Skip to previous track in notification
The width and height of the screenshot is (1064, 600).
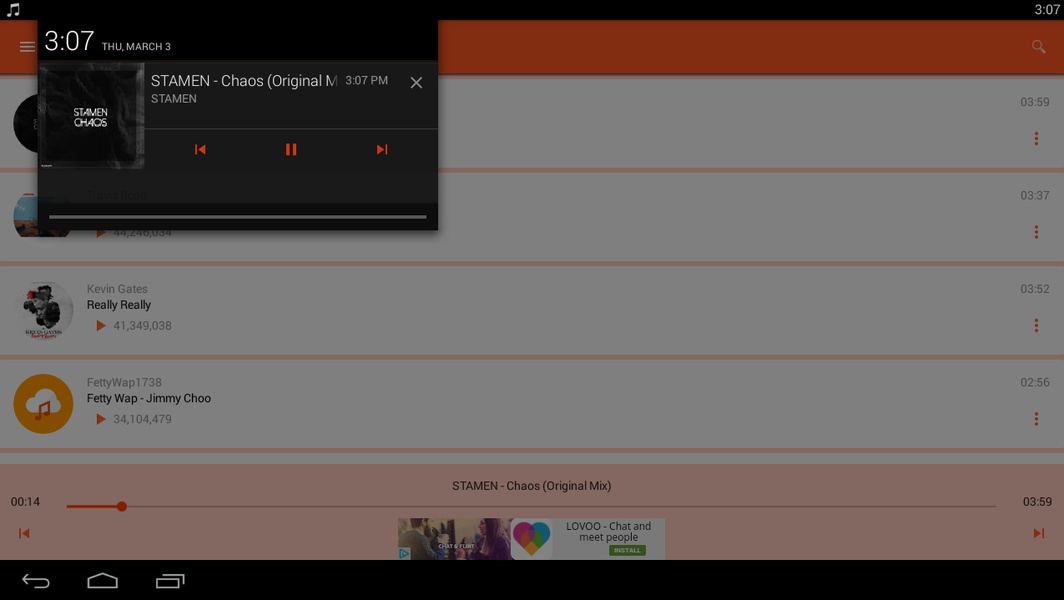tap(200, 149)
